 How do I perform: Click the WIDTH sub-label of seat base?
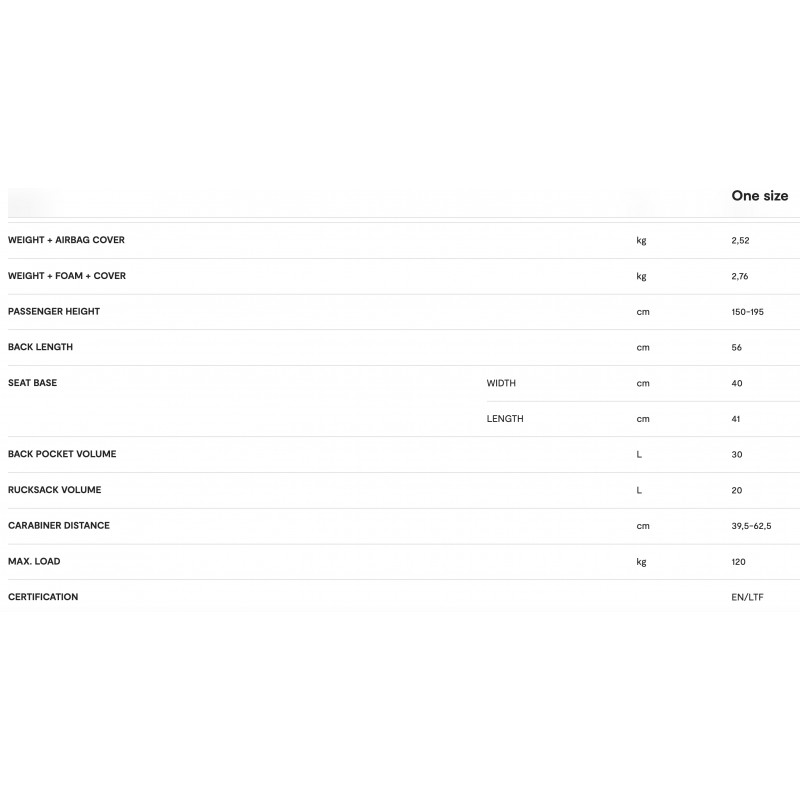501,383
